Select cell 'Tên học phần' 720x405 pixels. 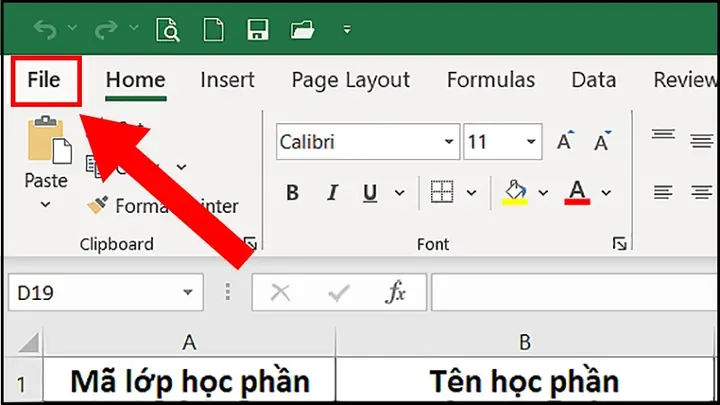tap(527, 382)
